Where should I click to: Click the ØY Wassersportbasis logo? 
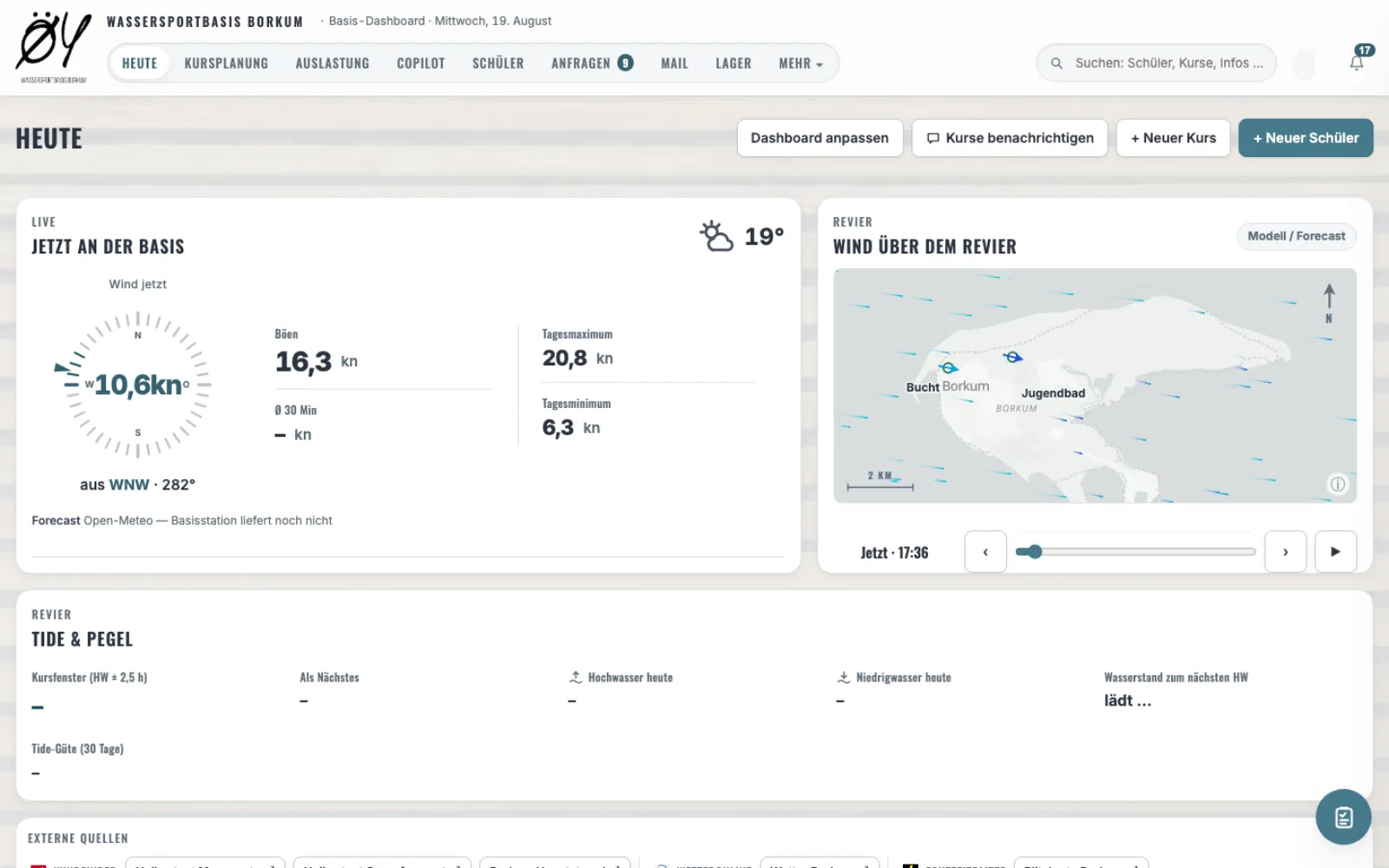53,48
